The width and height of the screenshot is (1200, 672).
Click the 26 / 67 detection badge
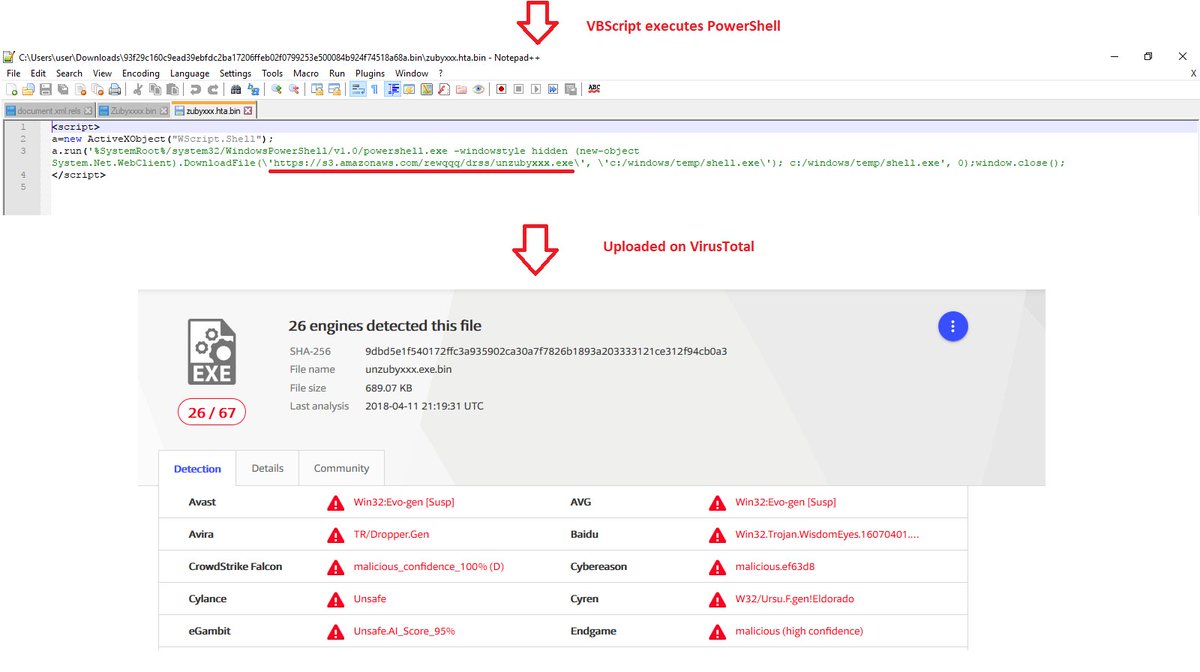pyautogui.click(x=212, y=411)
